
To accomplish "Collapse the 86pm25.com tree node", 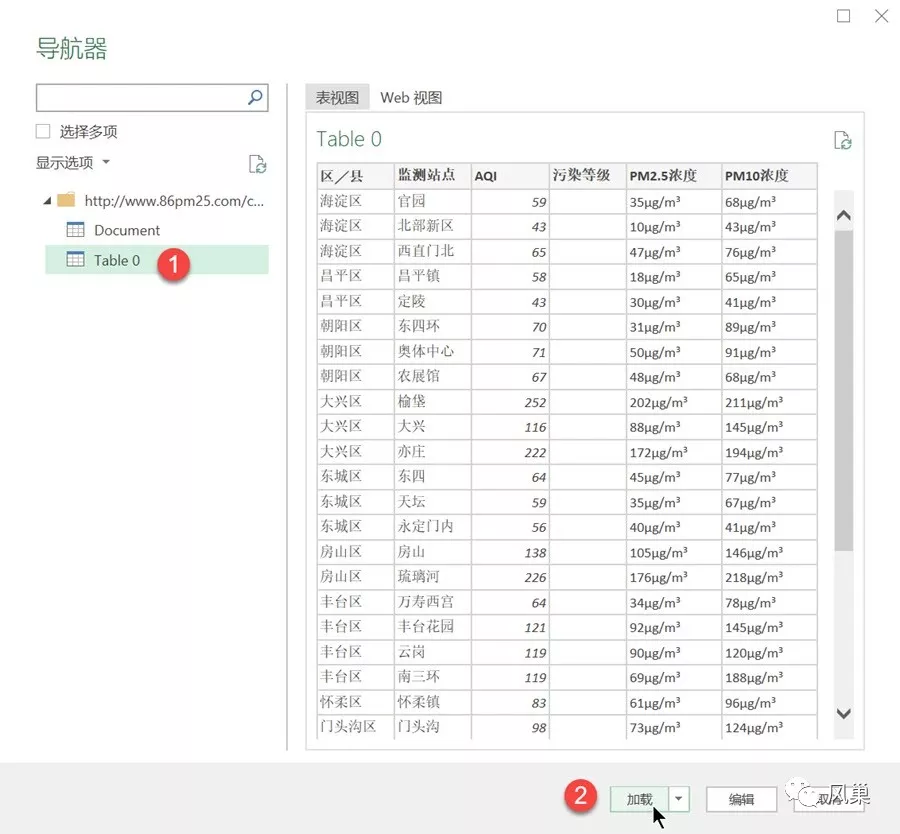I will click(47, 201).
